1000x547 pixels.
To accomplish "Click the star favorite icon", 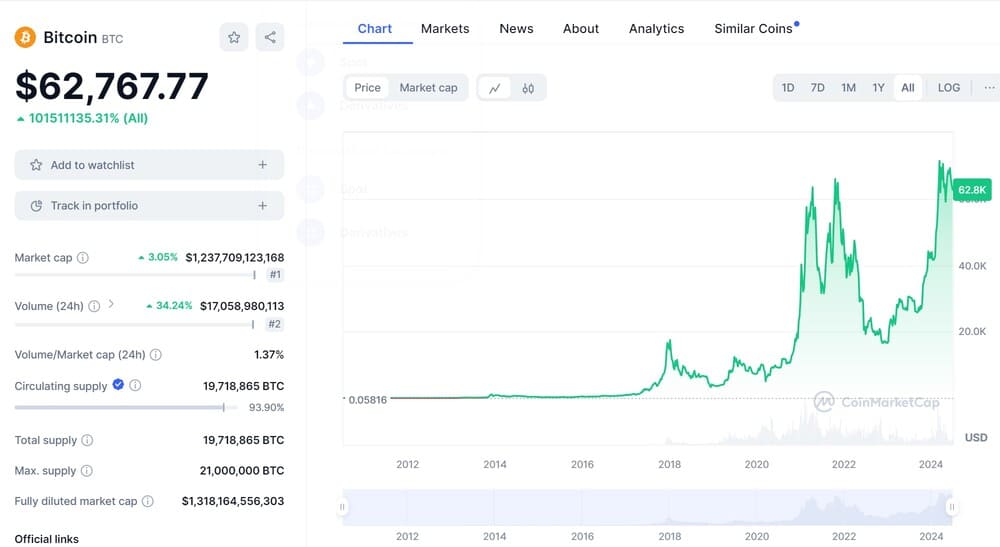I will tap(234, 37).
